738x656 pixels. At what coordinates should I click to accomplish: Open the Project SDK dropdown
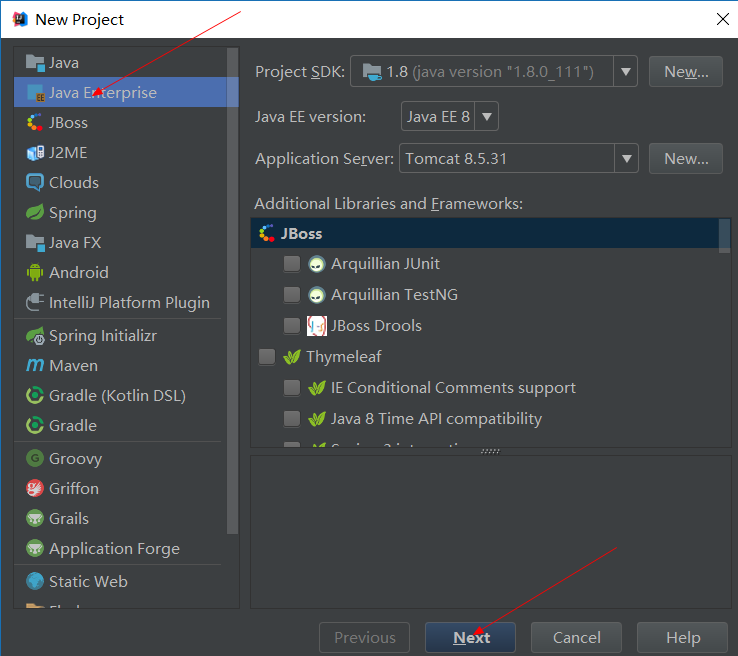(626, 72)
